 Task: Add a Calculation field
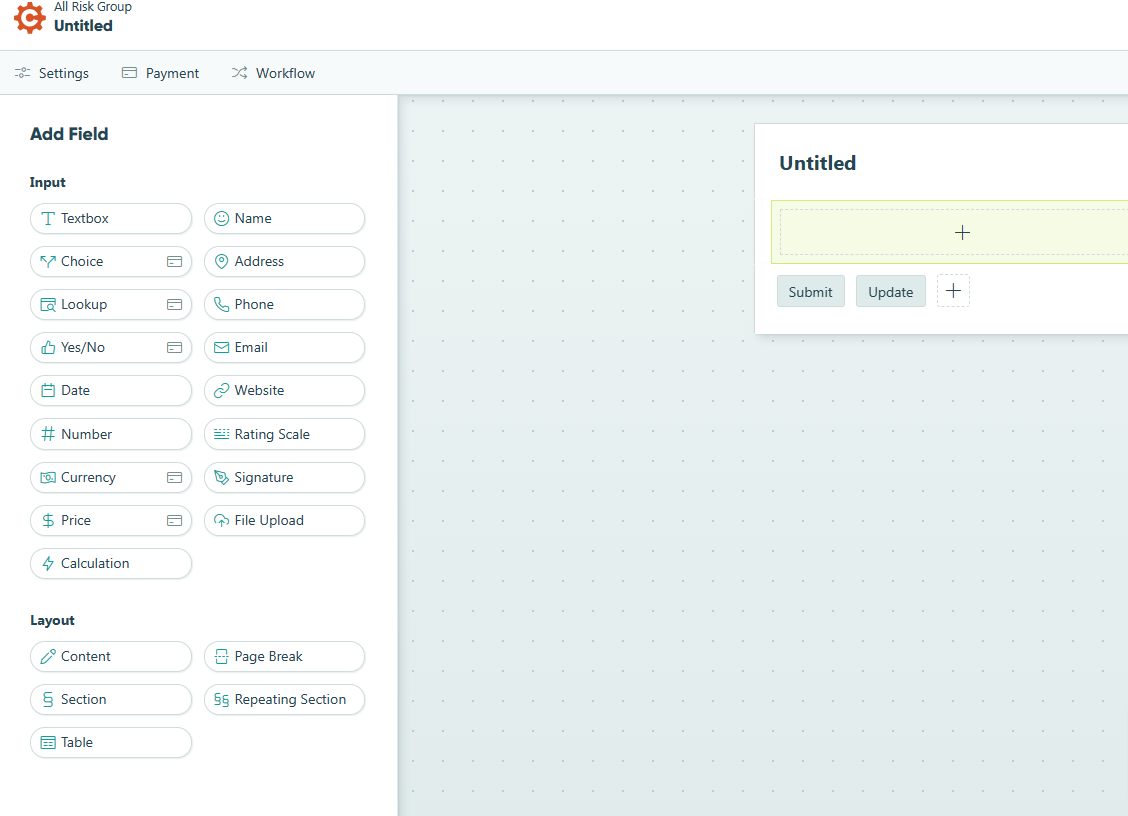[x=111, y=563]
